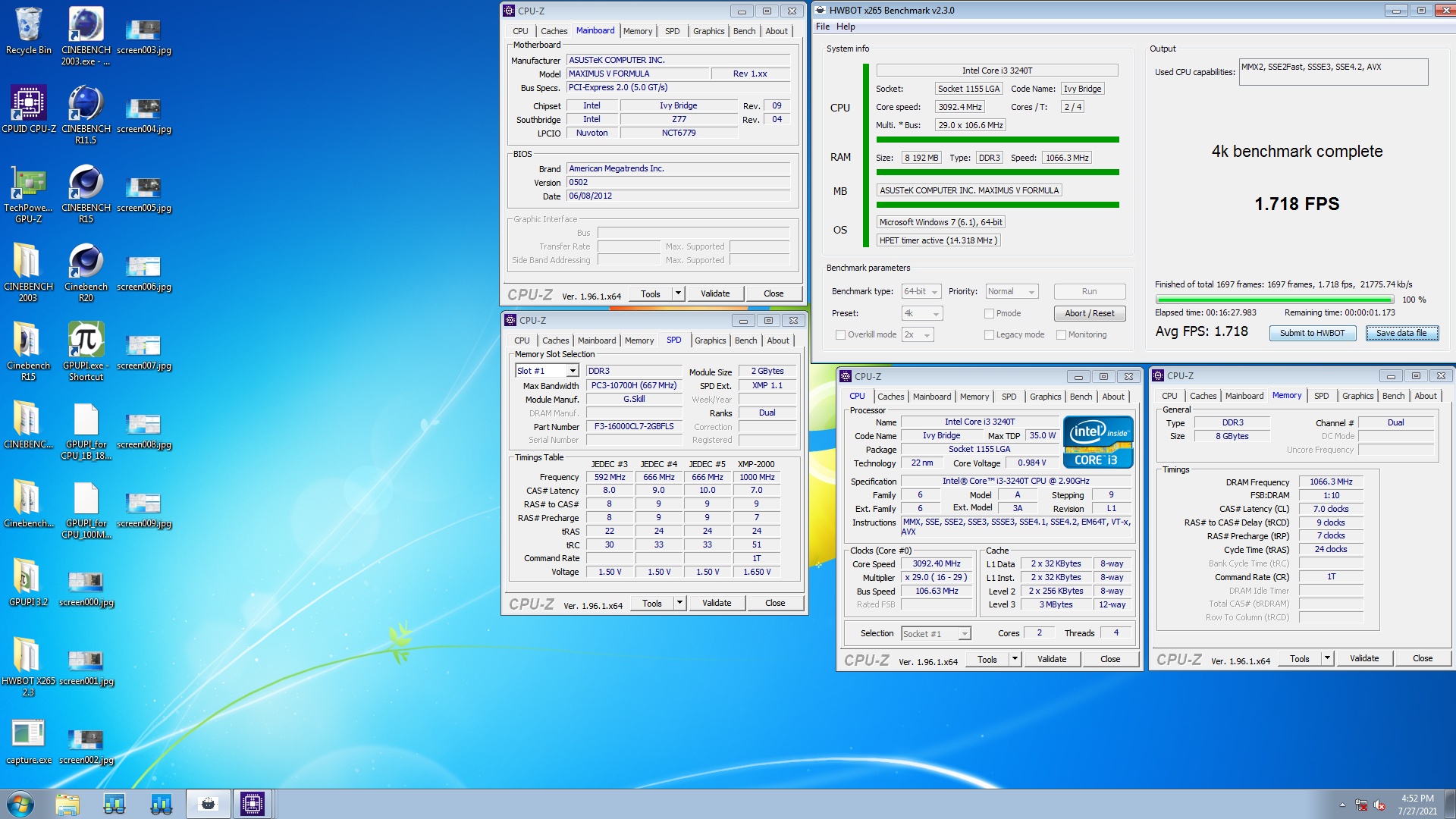Open CINEBENCH R15 shortcut icon

click(x=86, y=194)
